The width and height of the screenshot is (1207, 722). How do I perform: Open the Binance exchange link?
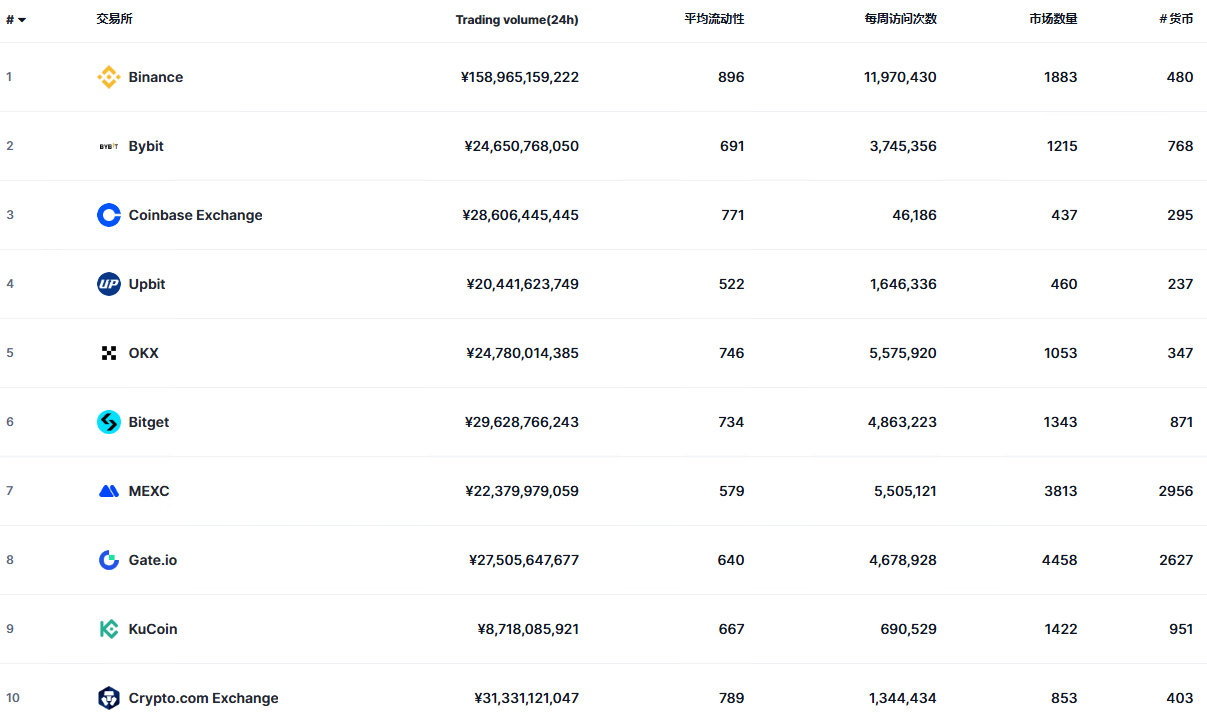click(156, 77)
